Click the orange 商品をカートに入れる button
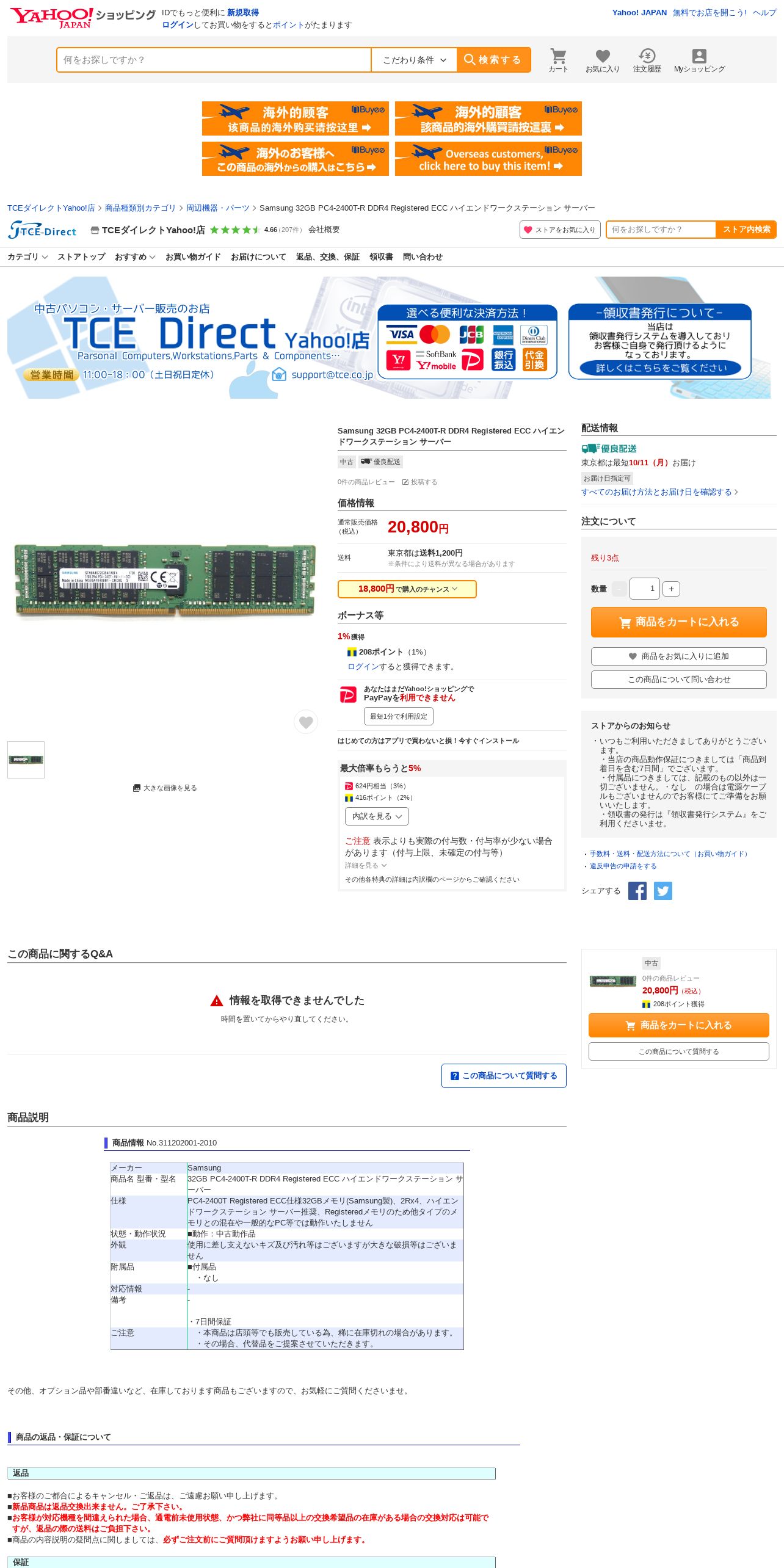This screenshot has width=784, height=1568. tap(678, 622)
